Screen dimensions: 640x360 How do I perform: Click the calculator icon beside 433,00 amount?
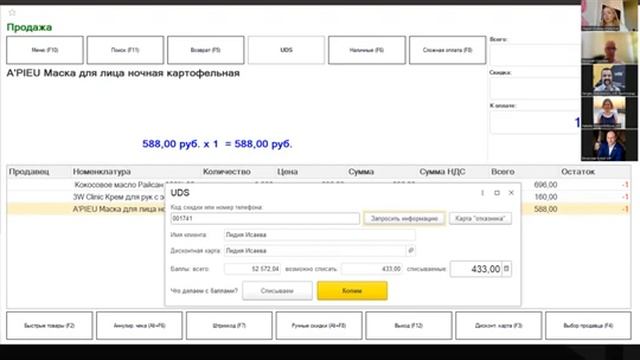(507, 269)
